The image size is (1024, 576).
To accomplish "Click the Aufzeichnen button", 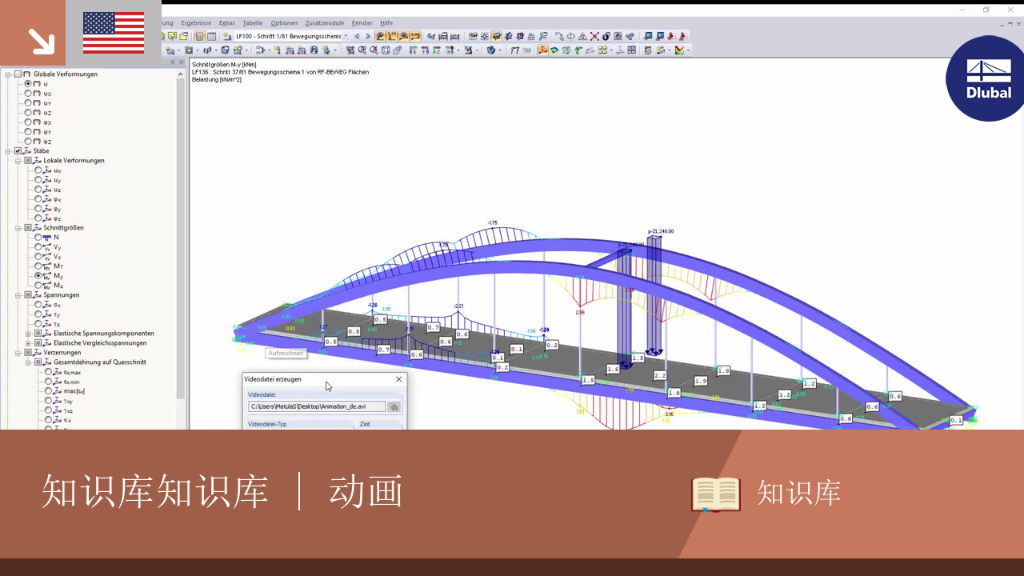I will [286, 353].
